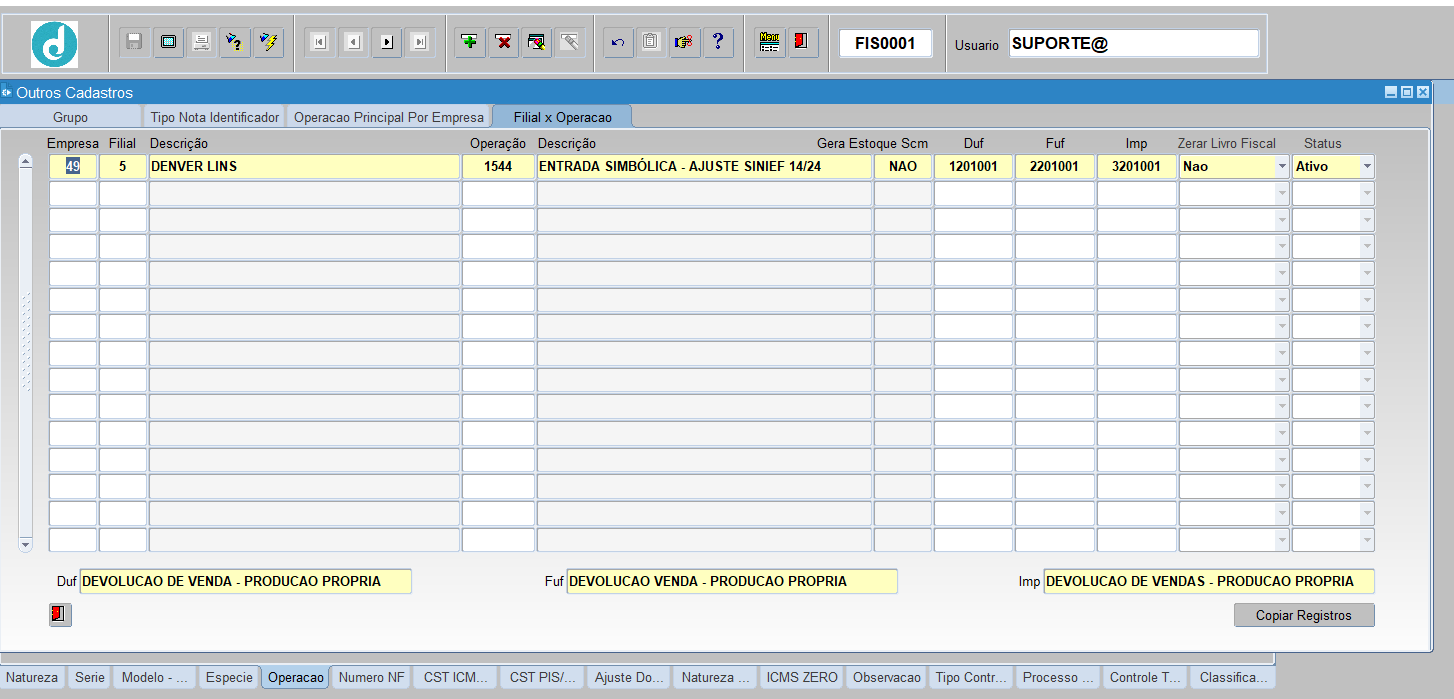Insert new record green plus icon

[470, 42]
